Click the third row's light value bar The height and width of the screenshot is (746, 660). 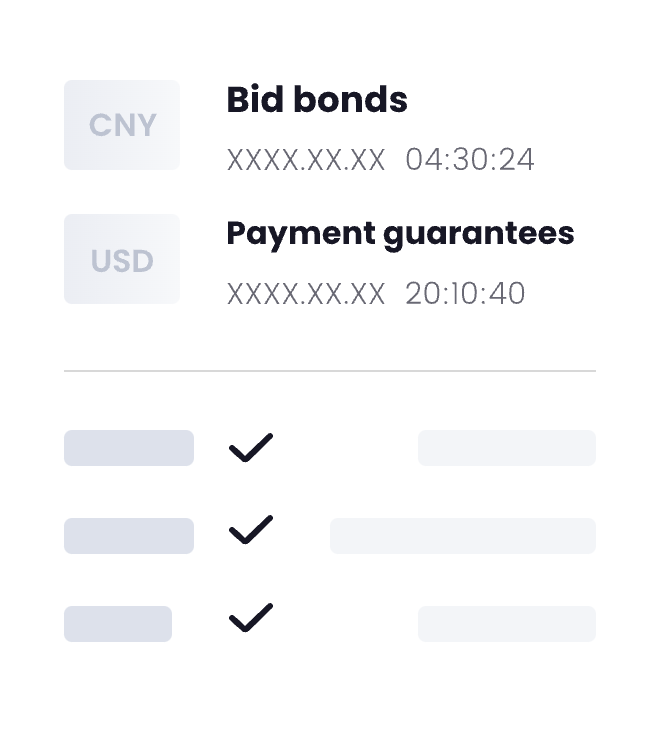pyautogui.click(x=507, y=624)
